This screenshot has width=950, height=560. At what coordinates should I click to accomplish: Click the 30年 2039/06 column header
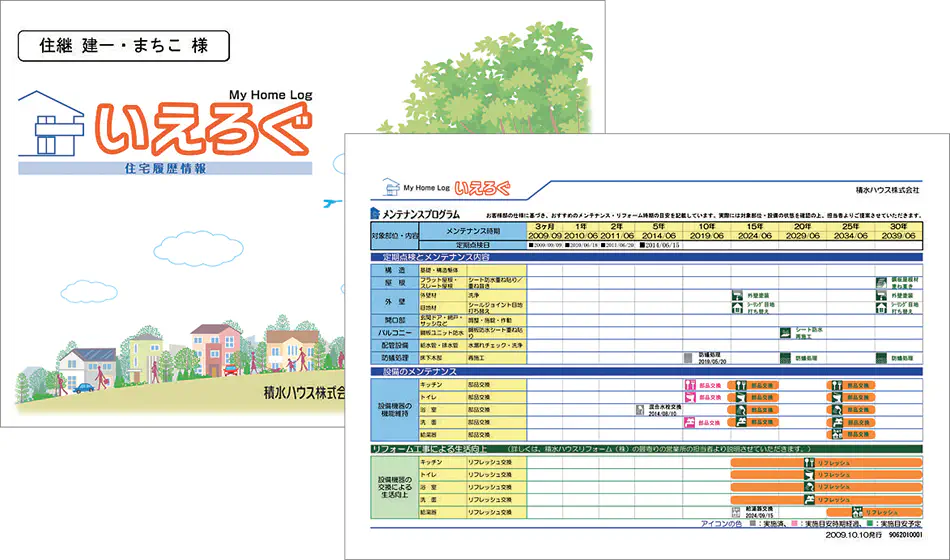[899, 231]
